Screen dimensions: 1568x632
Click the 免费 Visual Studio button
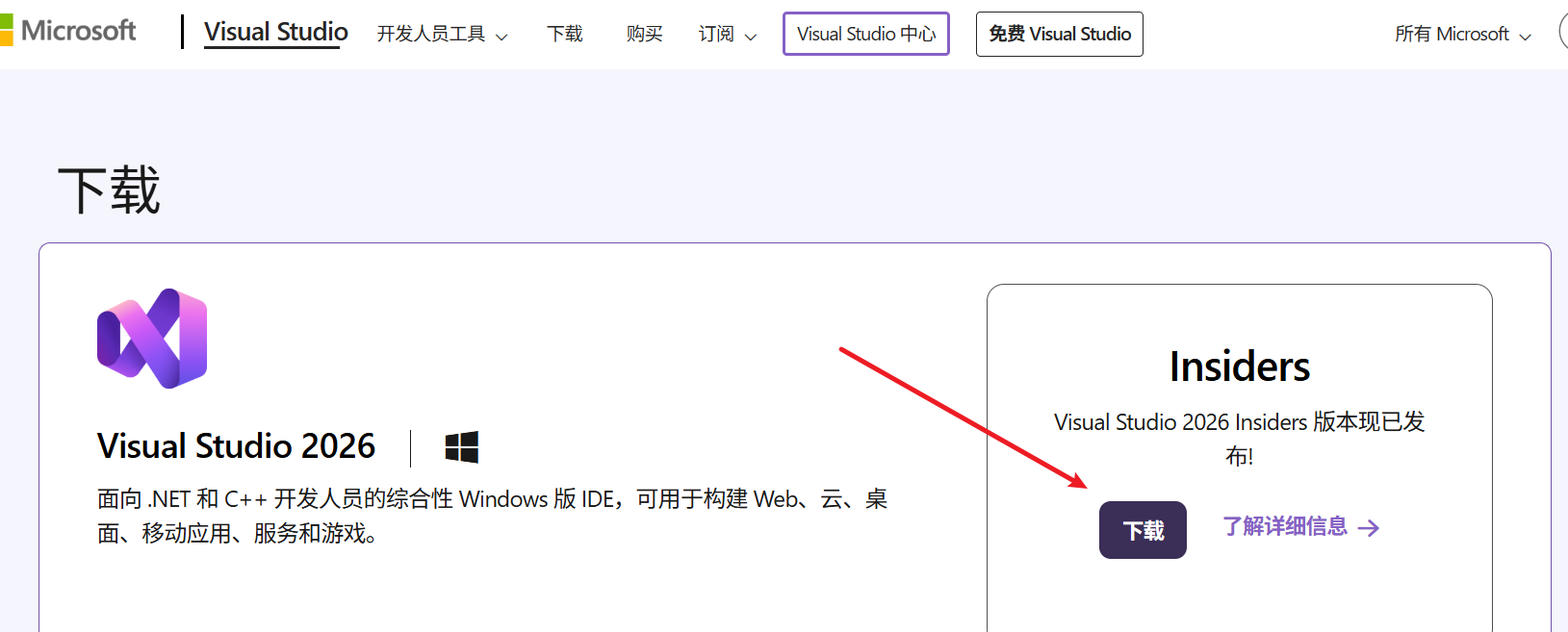[x=1060, y=34]
